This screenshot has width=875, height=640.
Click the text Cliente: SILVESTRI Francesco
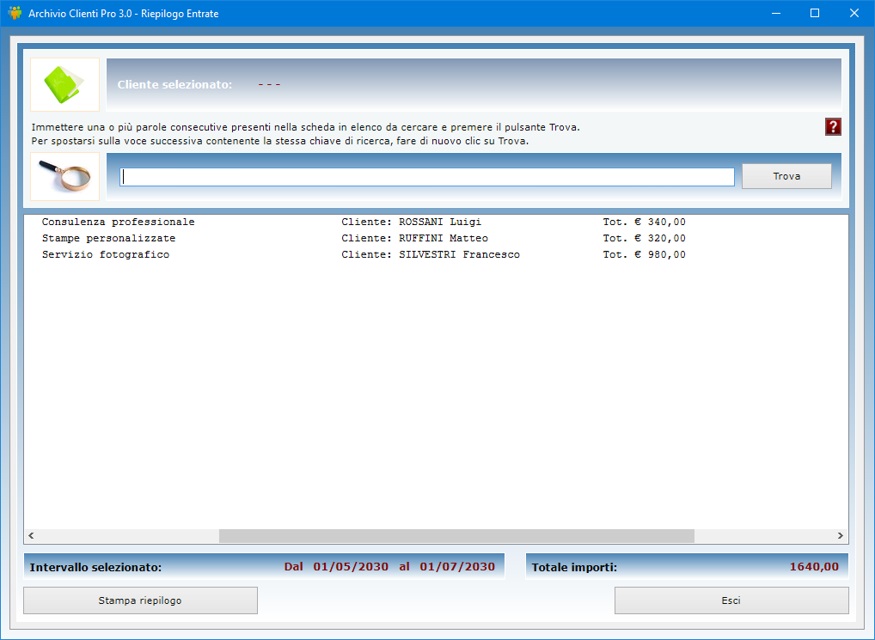(x=430, y=254)
